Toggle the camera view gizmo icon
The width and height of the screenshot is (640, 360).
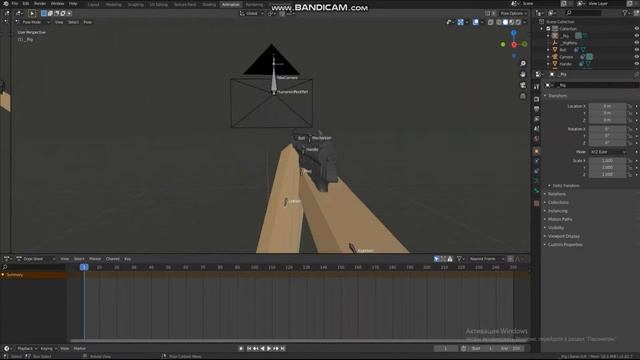click(523, 85)
